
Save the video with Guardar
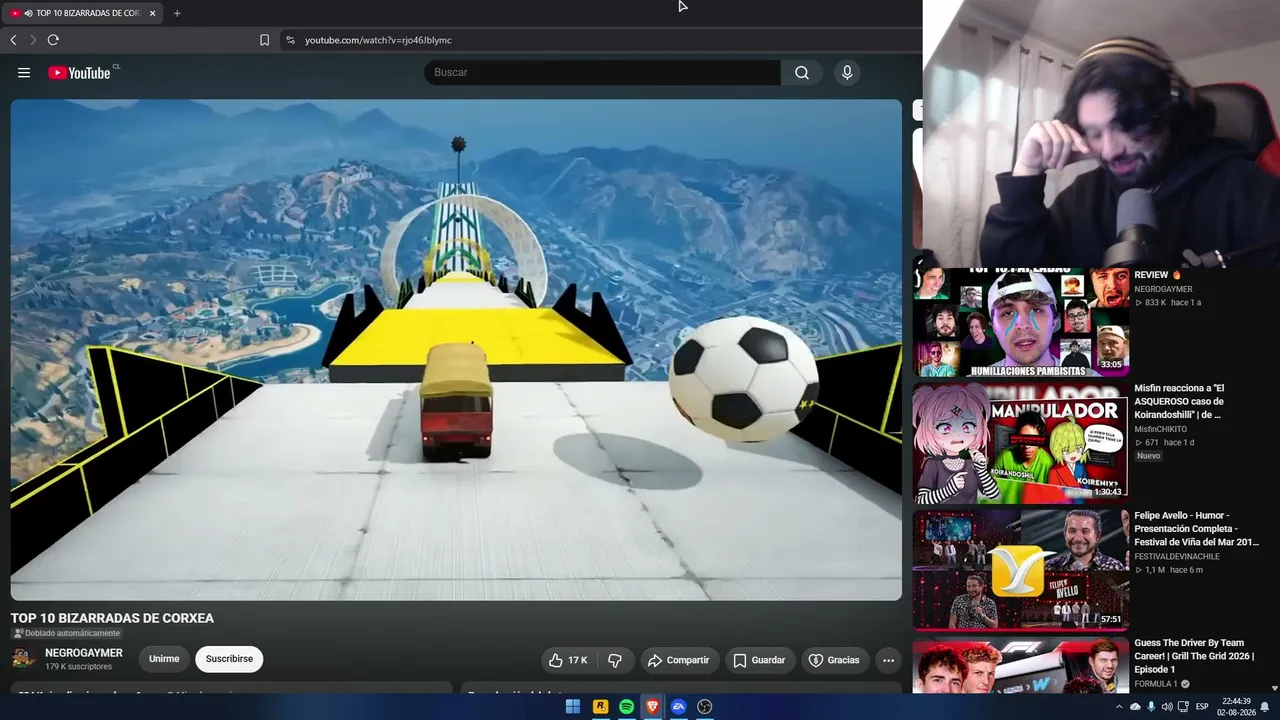(x=759, y=660)
